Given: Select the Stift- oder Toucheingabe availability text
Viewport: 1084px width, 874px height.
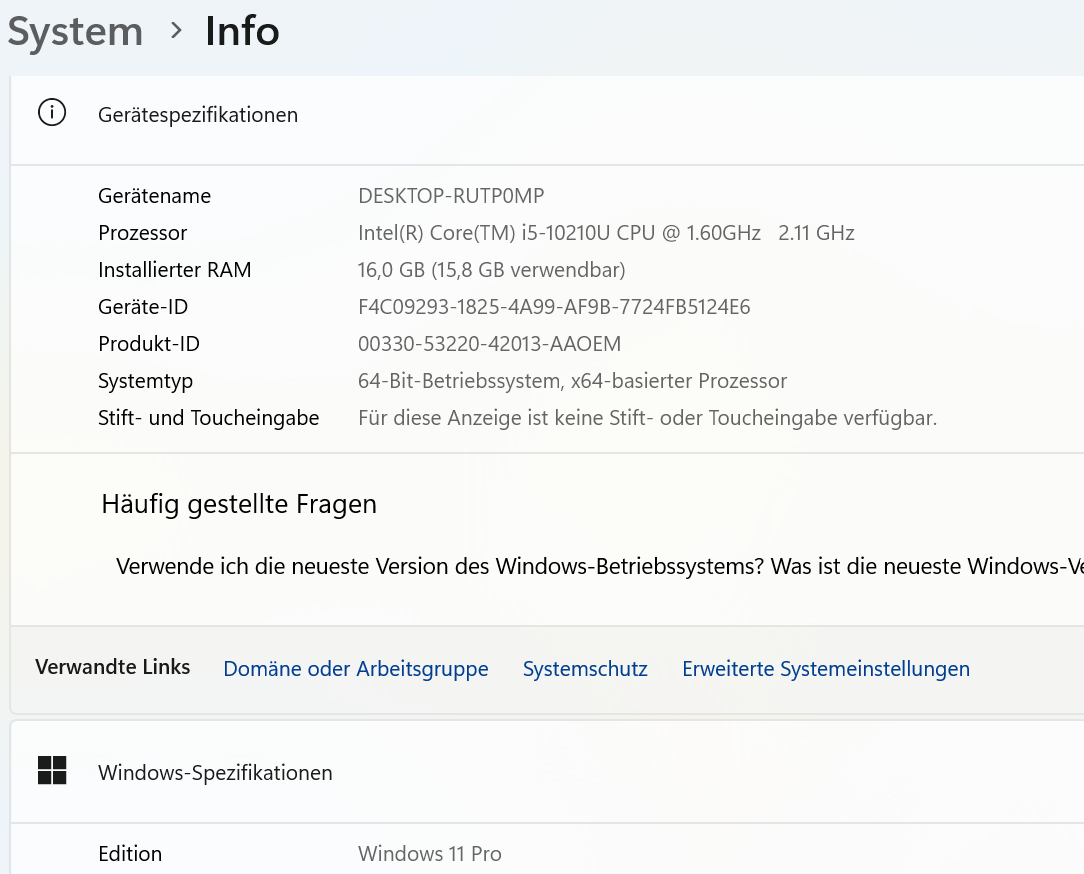Looking at the screenshot, I should [x=648, y=418].
